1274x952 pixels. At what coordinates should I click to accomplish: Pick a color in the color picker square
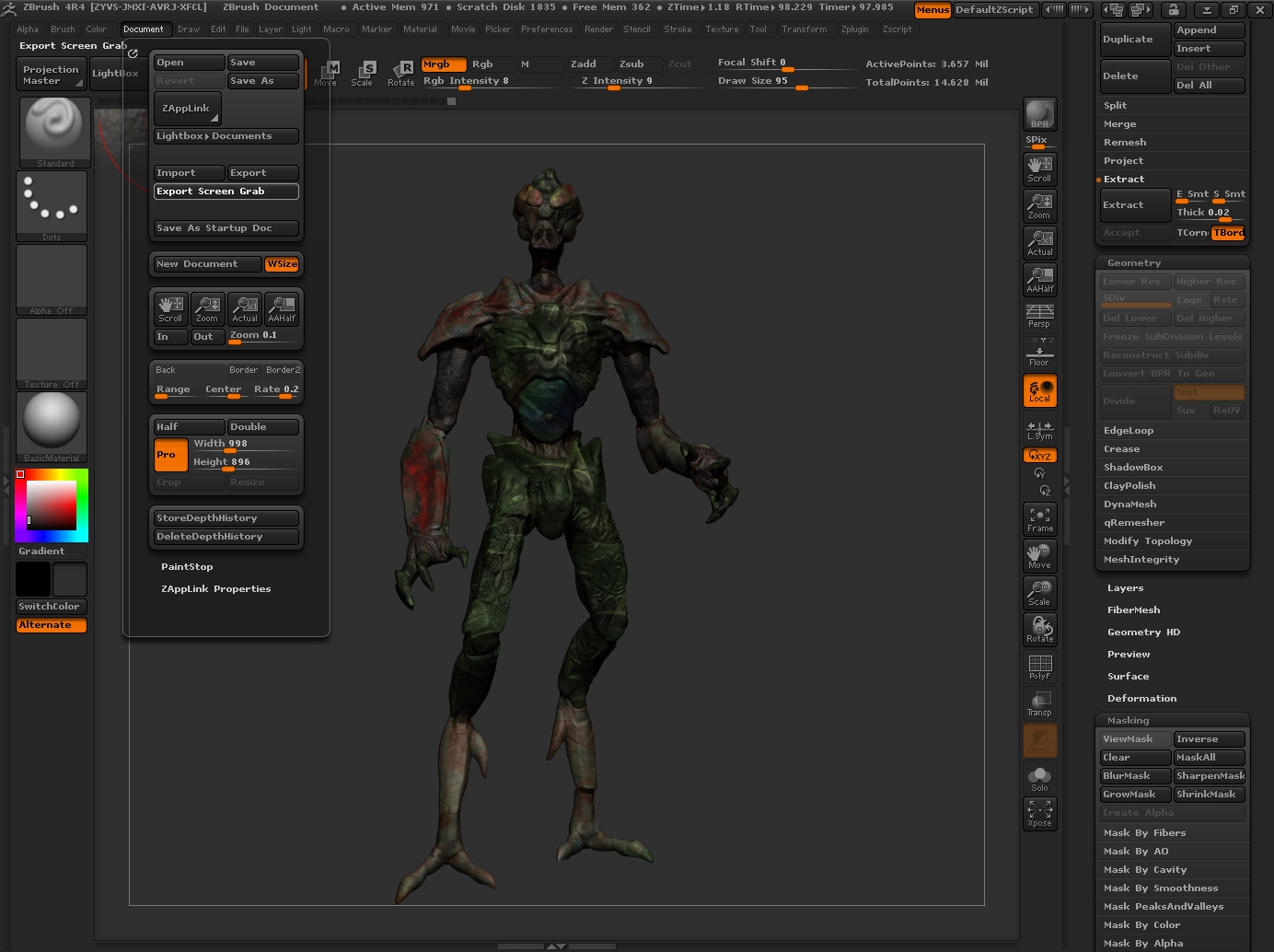pos(52,505)
